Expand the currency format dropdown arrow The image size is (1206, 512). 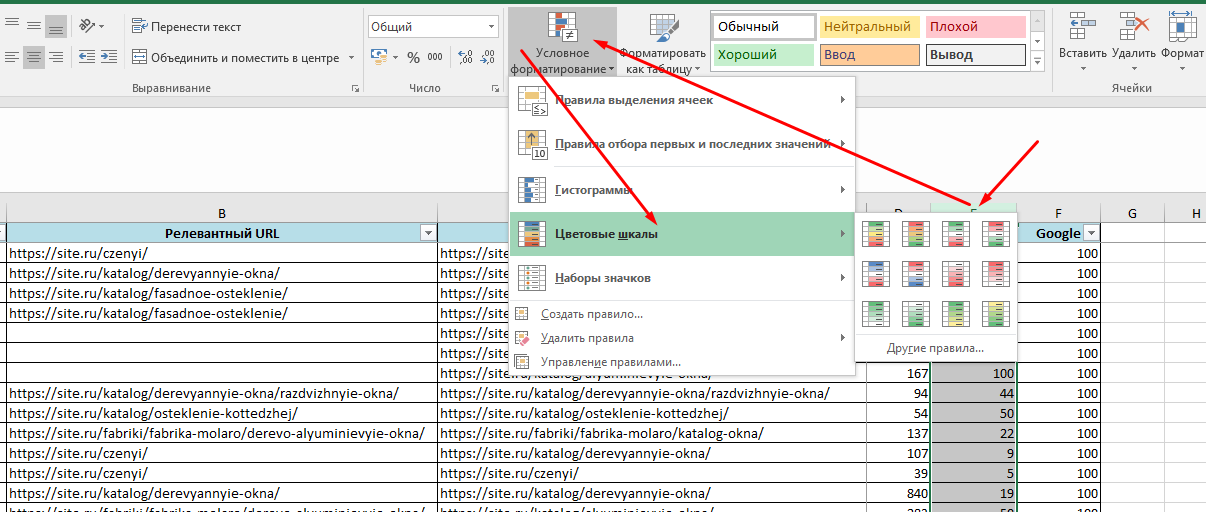click(395, 57)
